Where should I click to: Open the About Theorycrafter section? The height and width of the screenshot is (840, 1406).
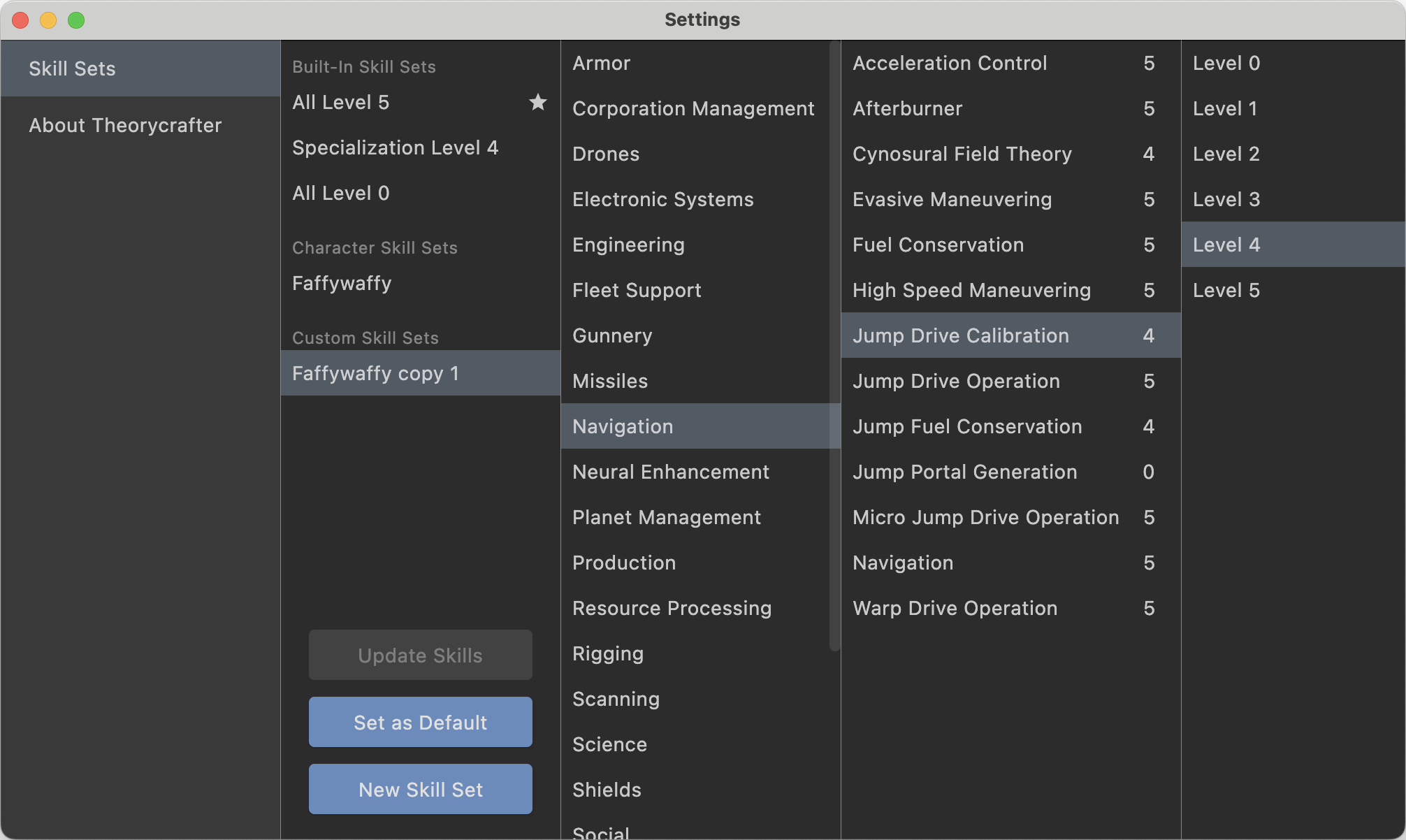click(x=125, y=125)
